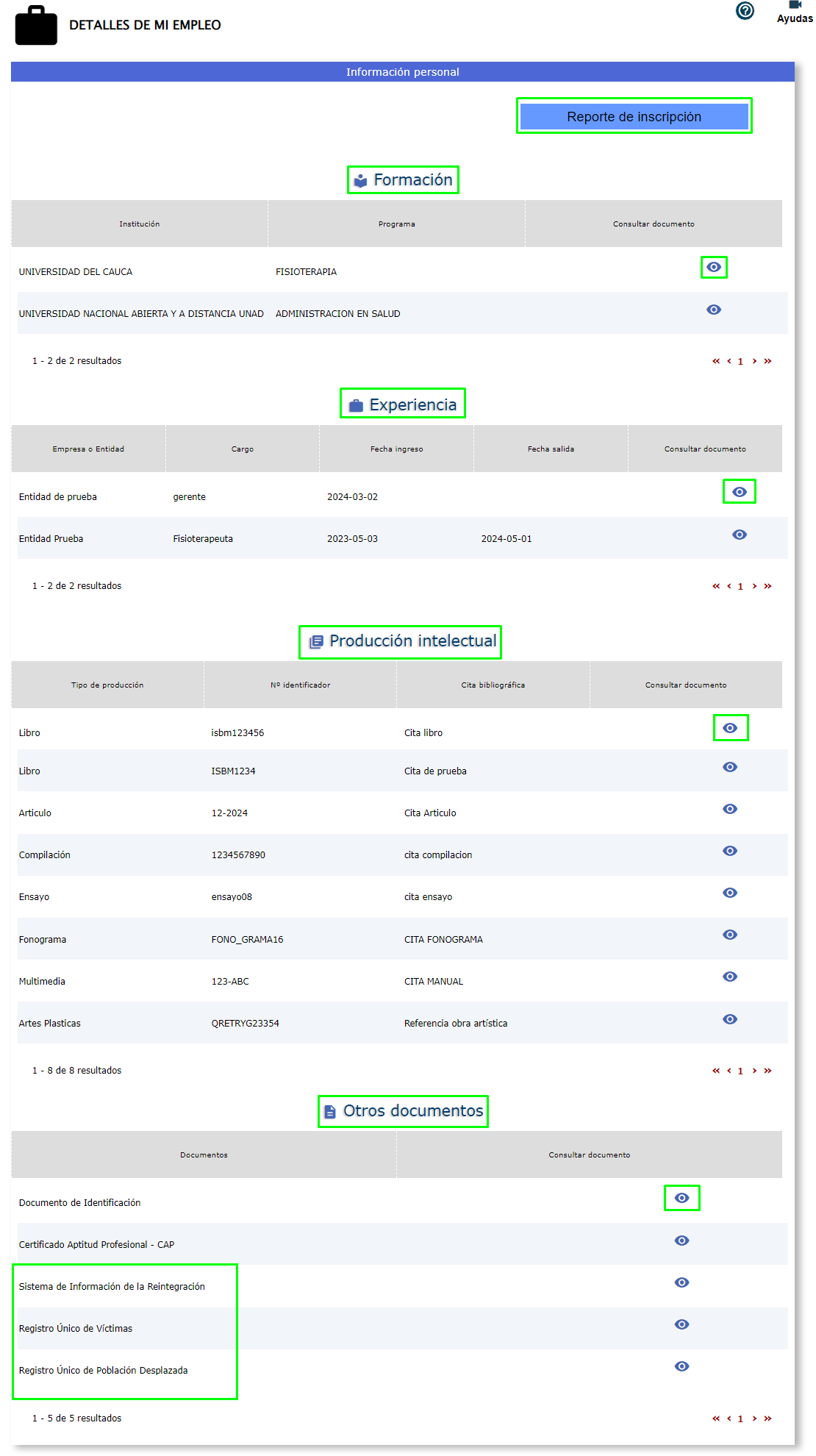This screenshot has width=816, height=1456.
Task: Go to previous page in Otros documentos
Action: (729, 1418)
